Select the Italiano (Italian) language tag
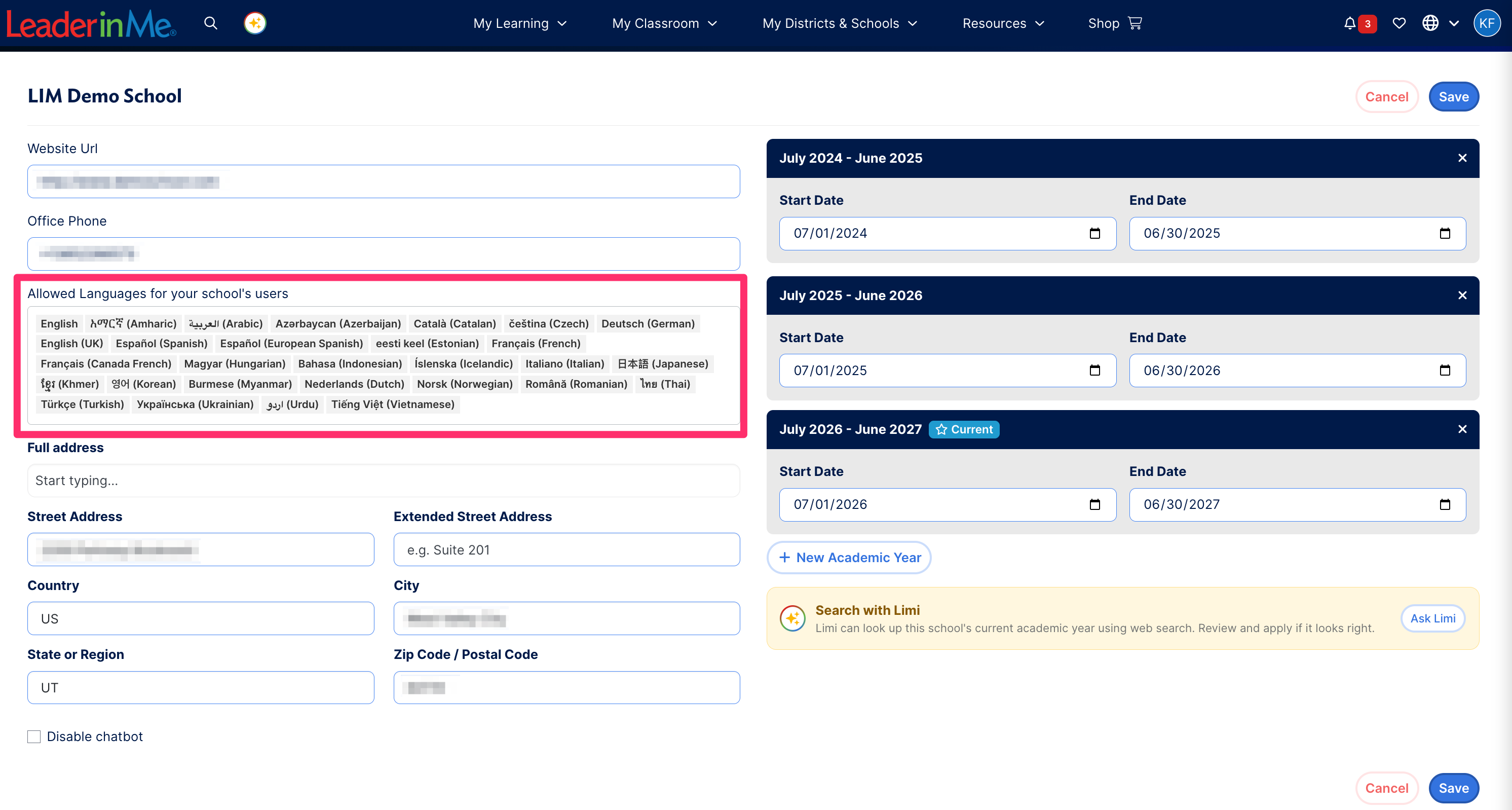 tap(564, 364)
